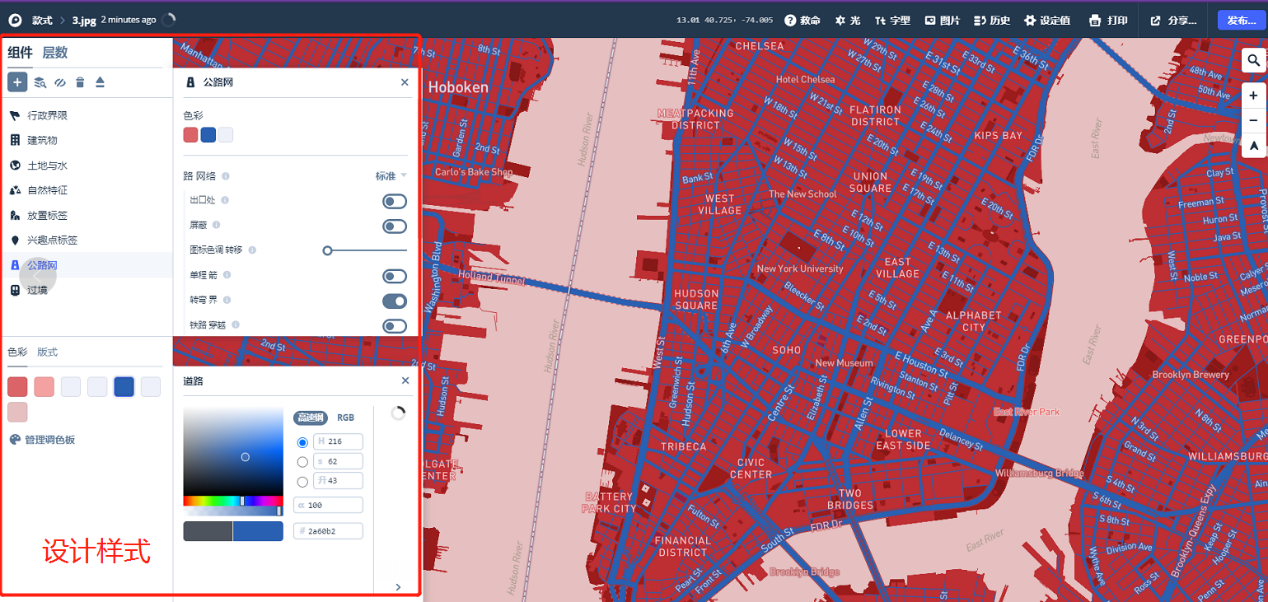The height and width of the screenshot is (602, 1268).
Task: Click the 发布 publish button
Action: tap(1241, 20)
